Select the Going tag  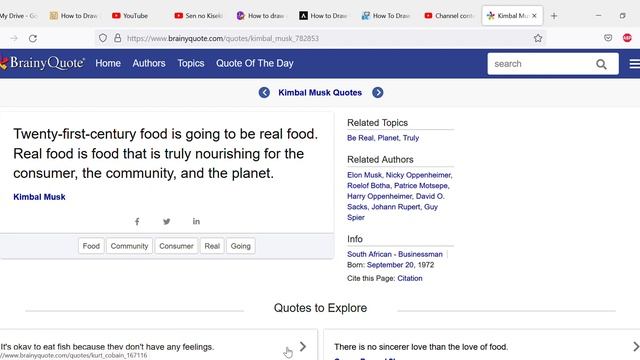[x=240, y=246]
